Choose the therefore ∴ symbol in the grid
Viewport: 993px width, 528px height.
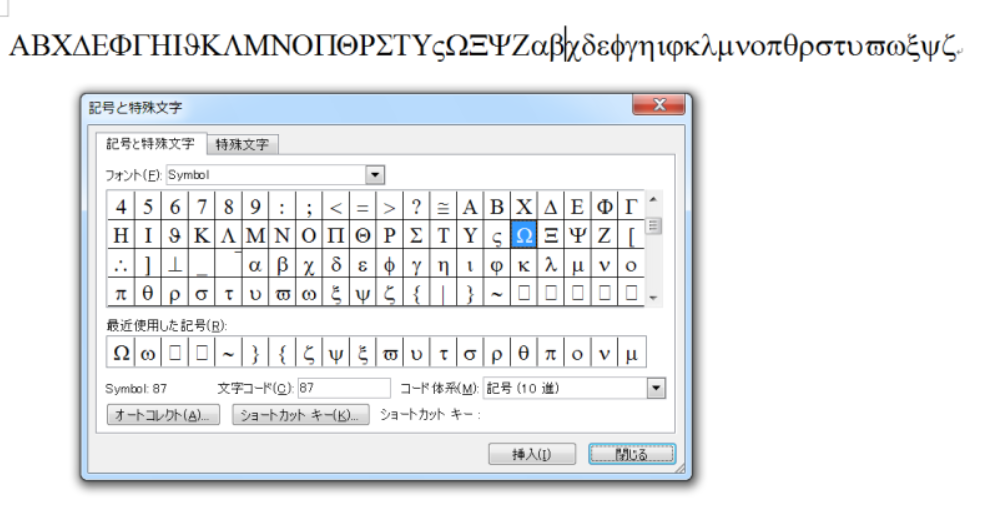click(120, 265)
